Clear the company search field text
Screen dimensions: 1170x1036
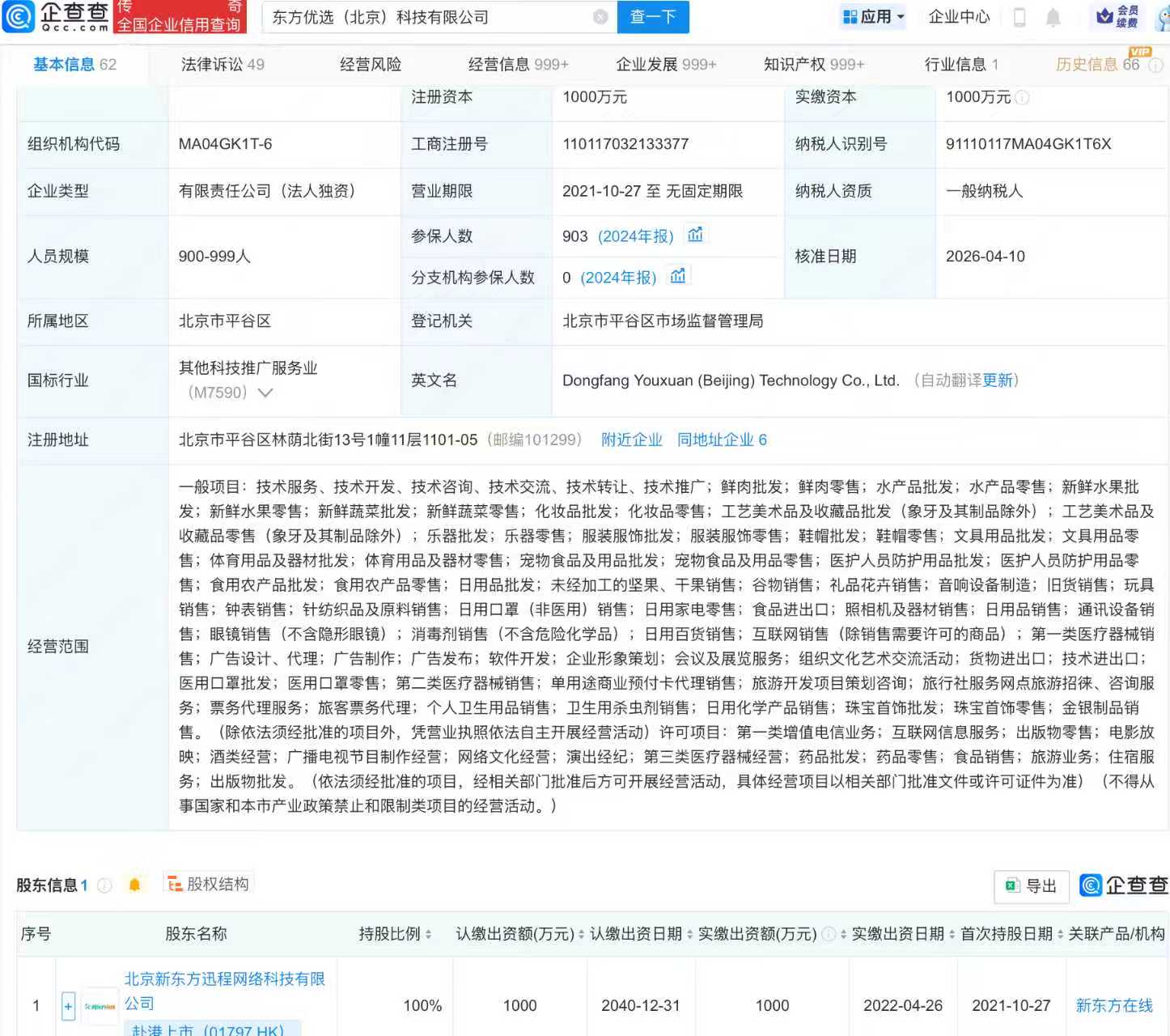[600, 17]
